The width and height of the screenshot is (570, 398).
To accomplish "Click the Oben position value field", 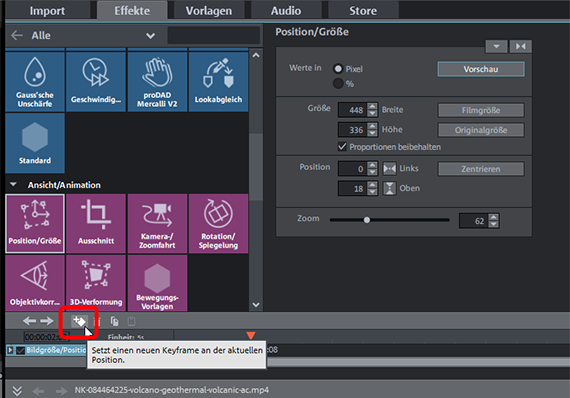I will tap(352, 189).
